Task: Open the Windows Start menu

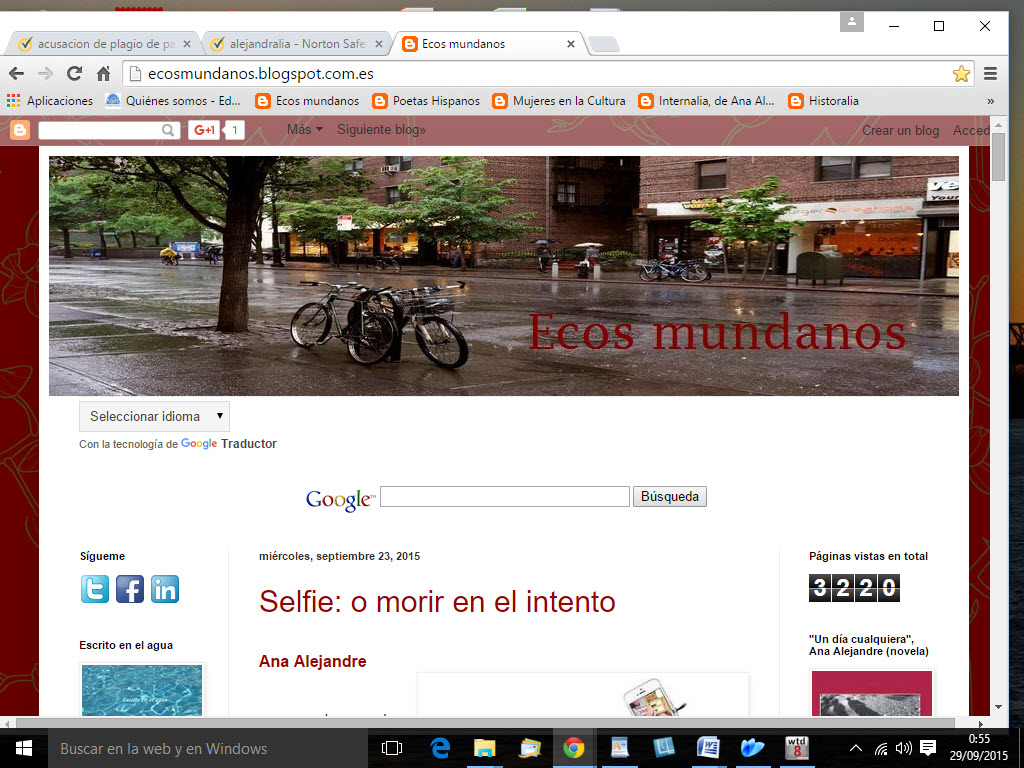Action: coord(22,748)
